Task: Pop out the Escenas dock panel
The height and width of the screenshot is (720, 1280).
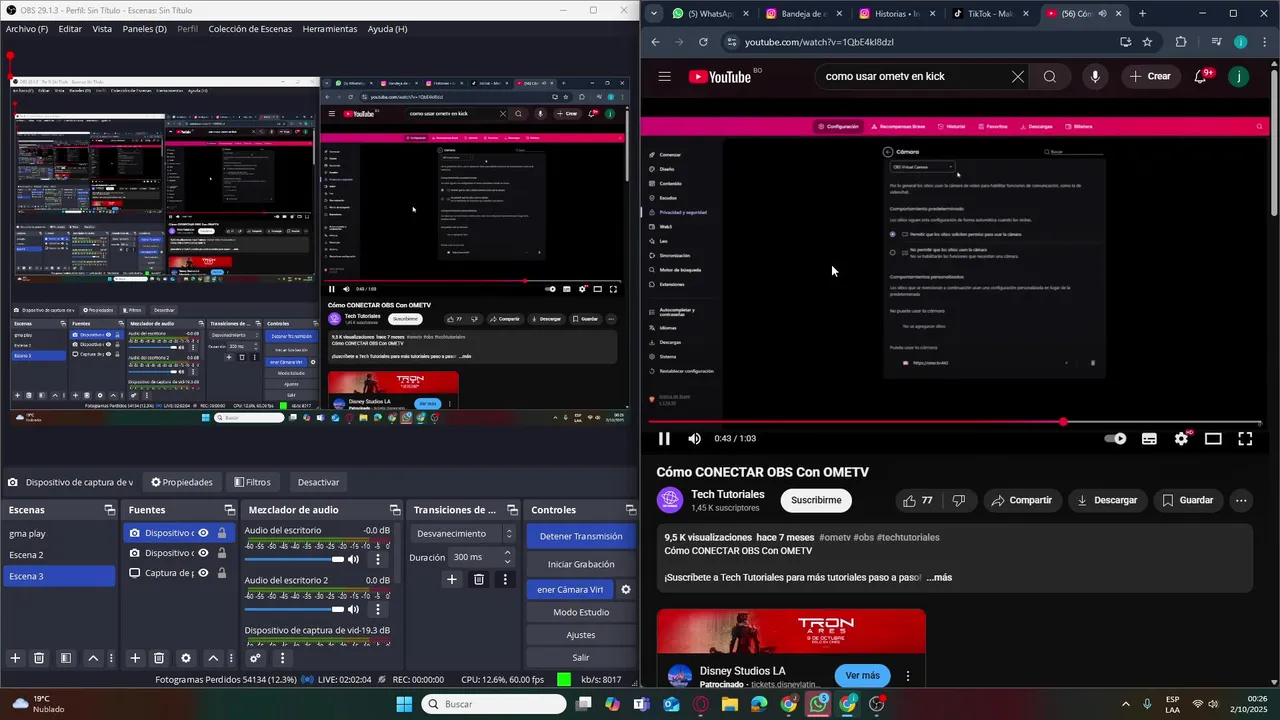Action: pos(109,510)
